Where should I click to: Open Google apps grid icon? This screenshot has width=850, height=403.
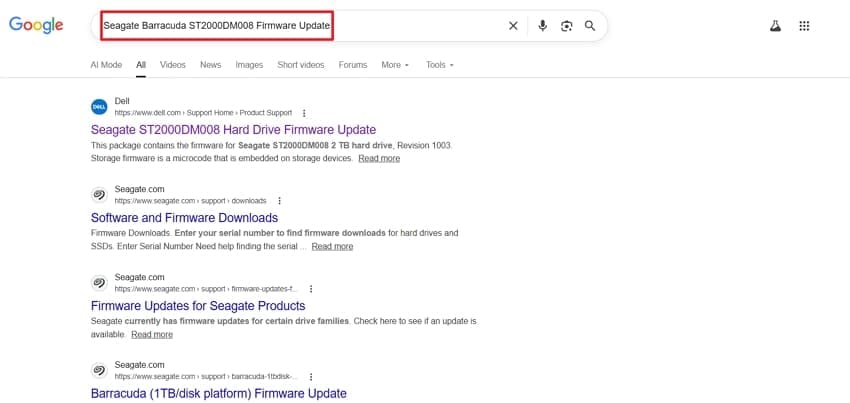click(x=804, y=26)
